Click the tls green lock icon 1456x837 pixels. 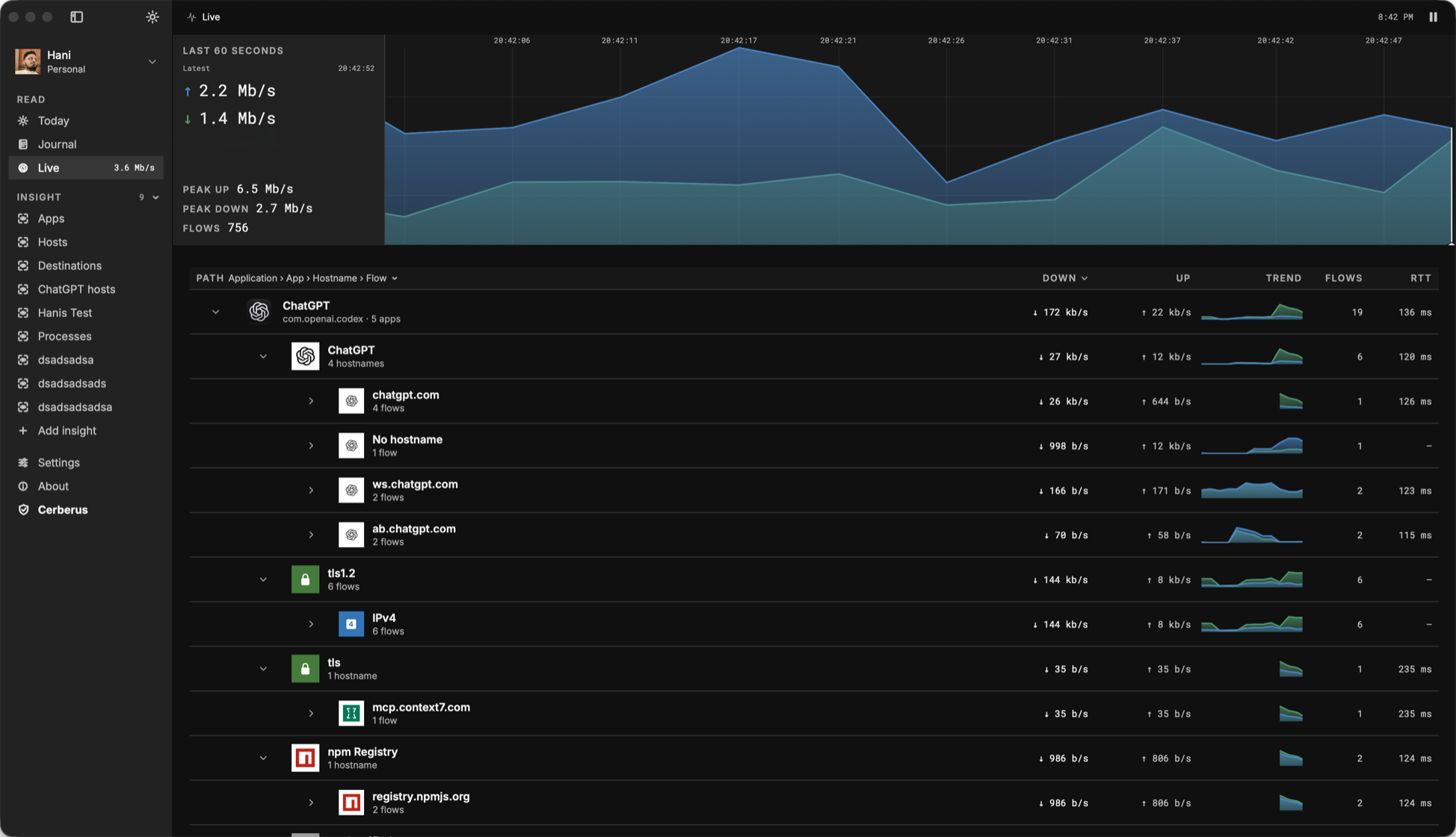305,669
